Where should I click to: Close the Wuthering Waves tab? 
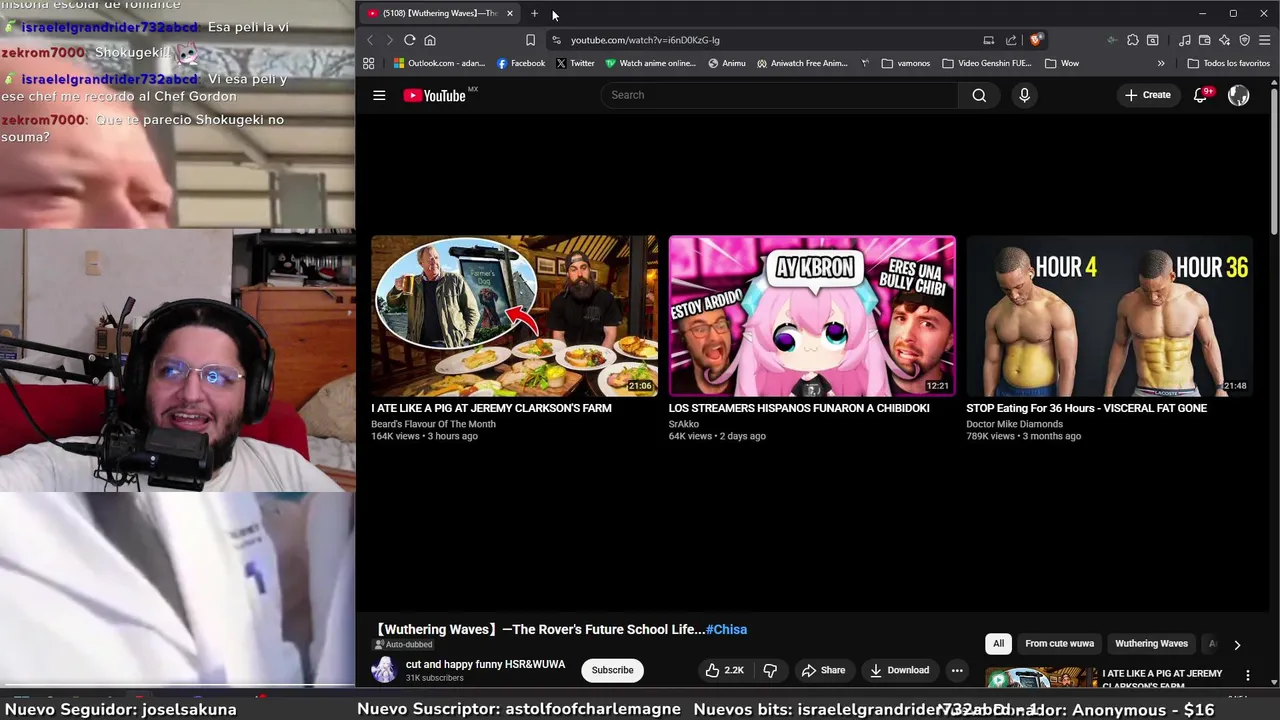click(509, 13)
